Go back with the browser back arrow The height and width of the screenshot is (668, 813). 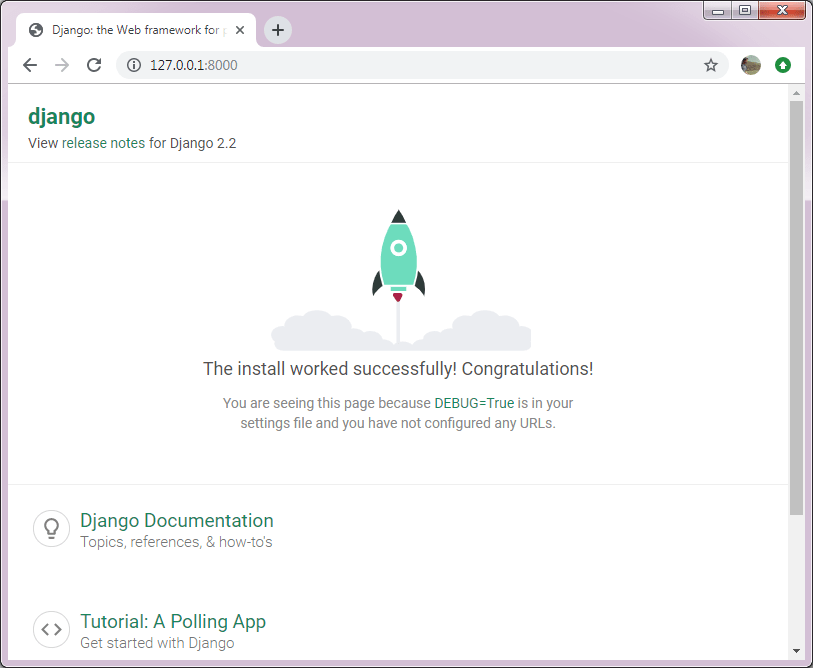30,65
